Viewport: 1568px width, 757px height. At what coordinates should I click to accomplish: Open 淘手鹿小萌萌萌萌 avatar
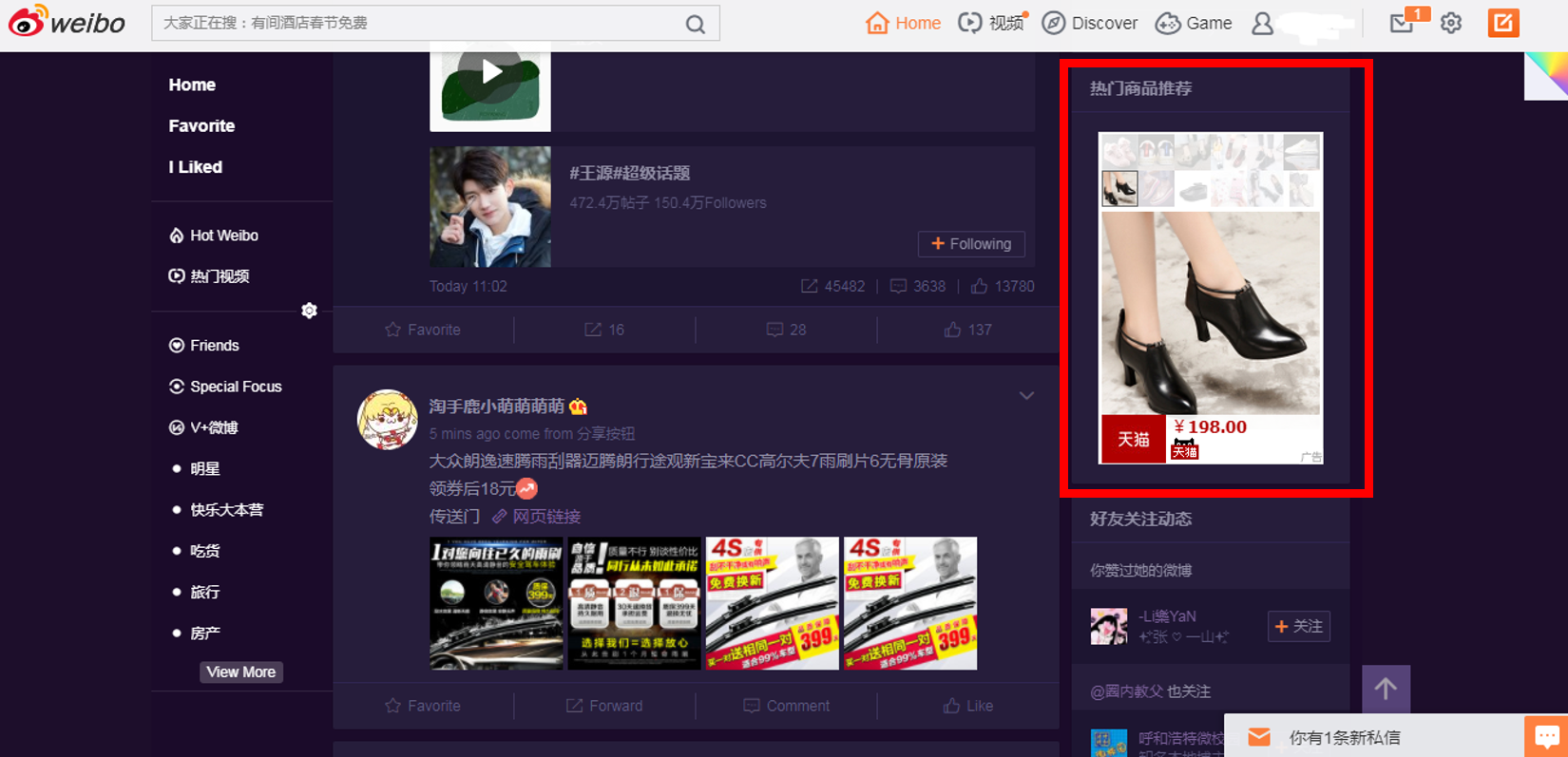pos(387,419)
